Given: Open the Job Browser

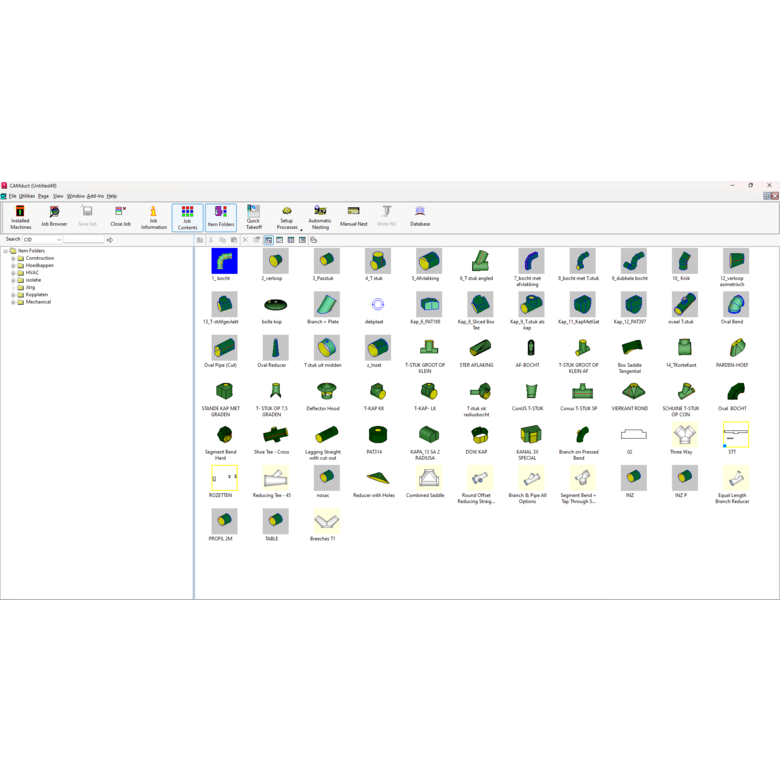Looking at the screenshot, I should tap(54, 217).
